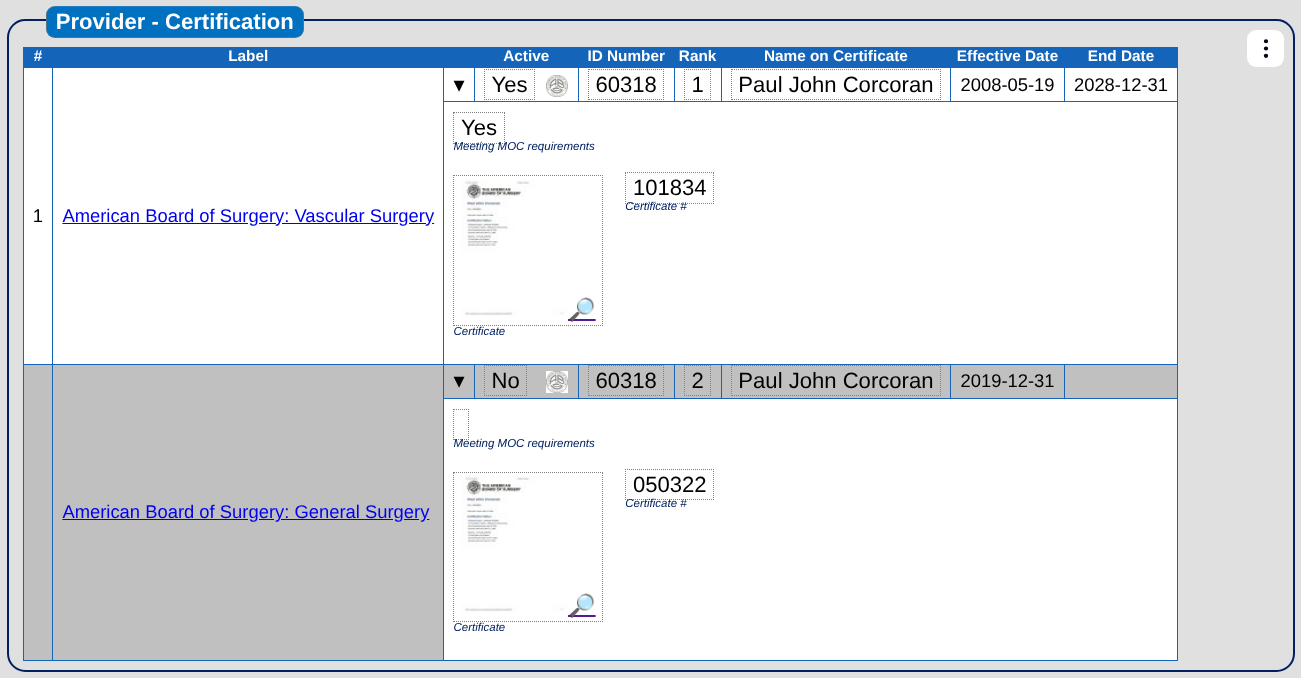Edit Name on Certificate in Vascular Surgery row
Viewport: 1301px width, 678px height.
[836, 85]
